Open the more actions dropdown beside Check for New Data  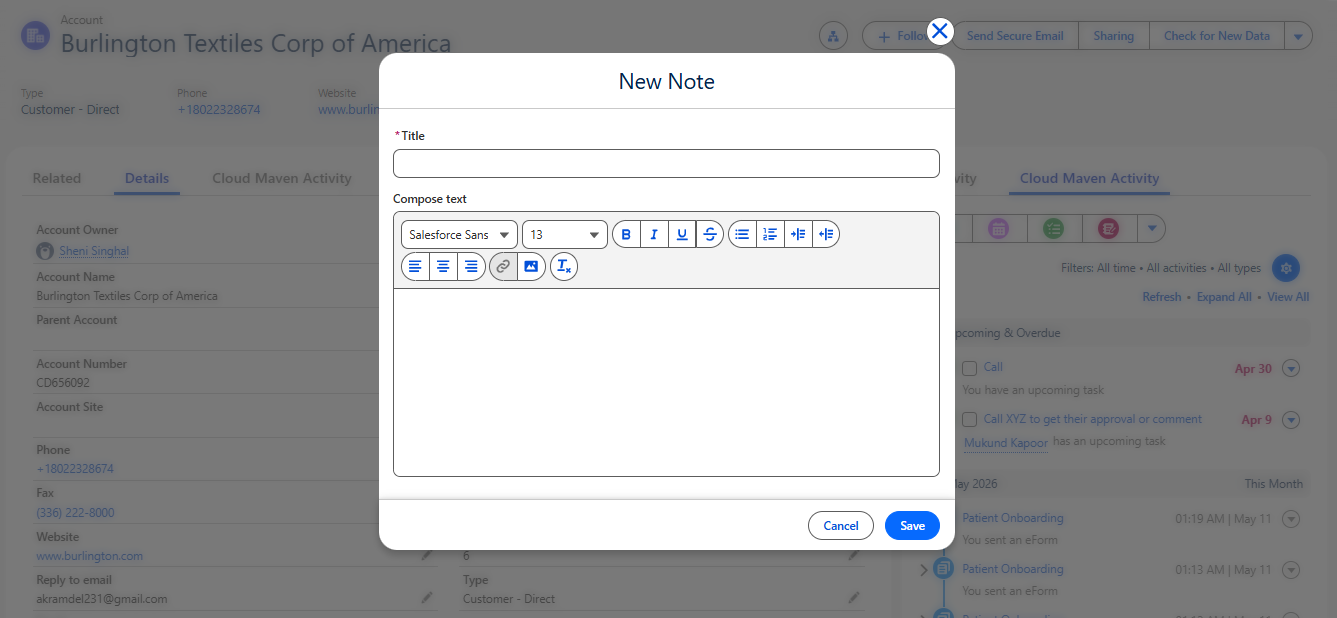[1298, 36]
